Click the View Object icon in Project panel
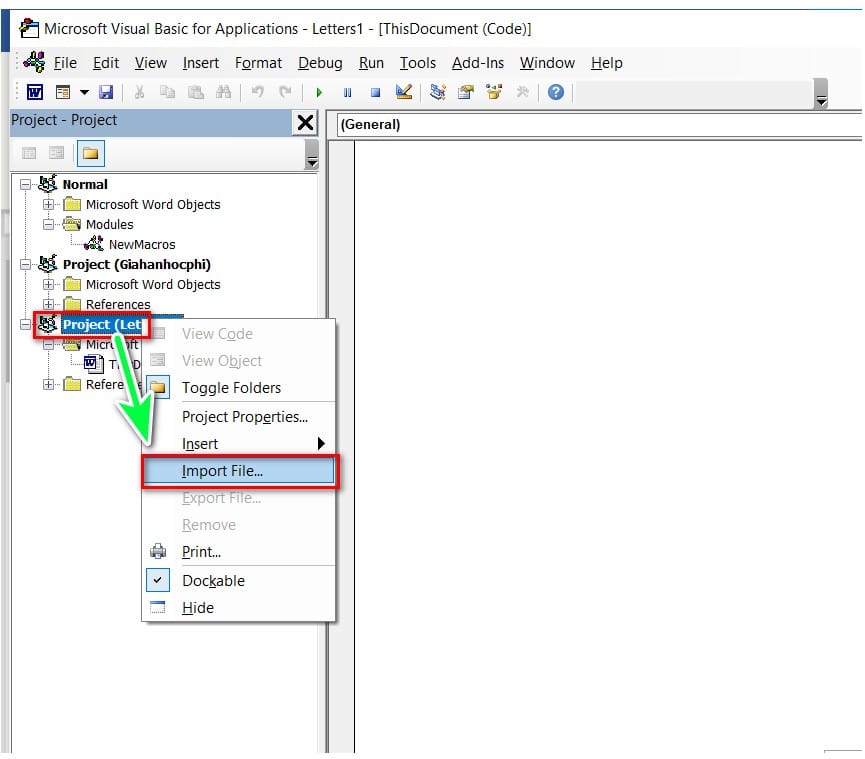 coord(56,153)
